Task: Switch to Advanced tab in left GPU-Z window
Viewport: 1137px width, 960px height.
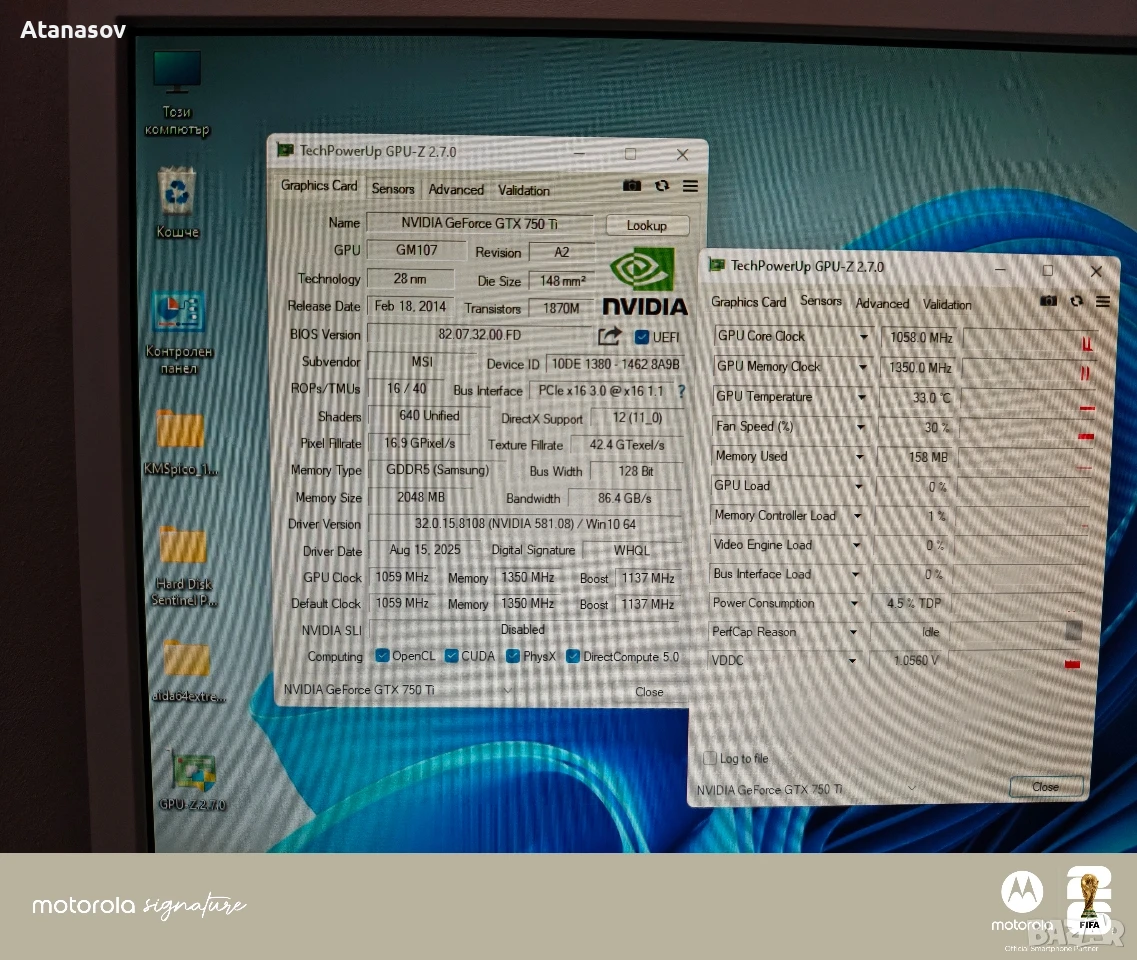Action: (456, 189)
